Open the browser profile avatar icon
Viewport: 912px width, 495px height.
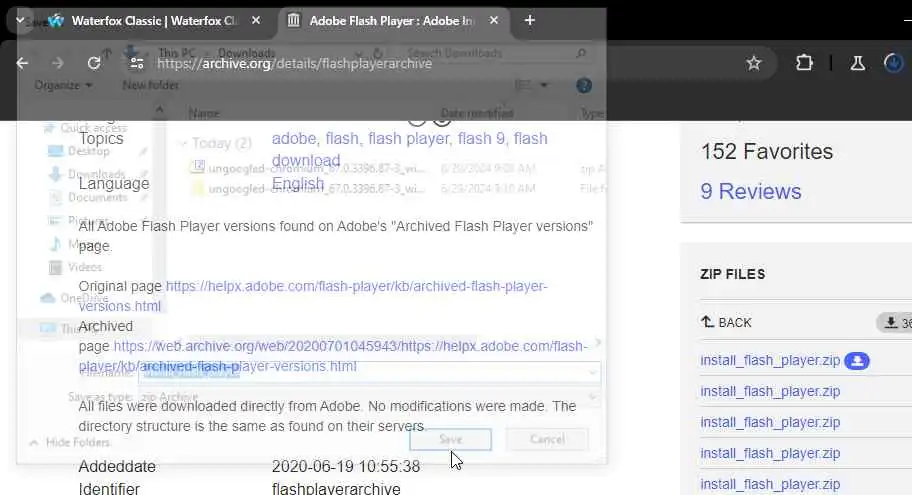pyautogui.click(x=893, y=62)
